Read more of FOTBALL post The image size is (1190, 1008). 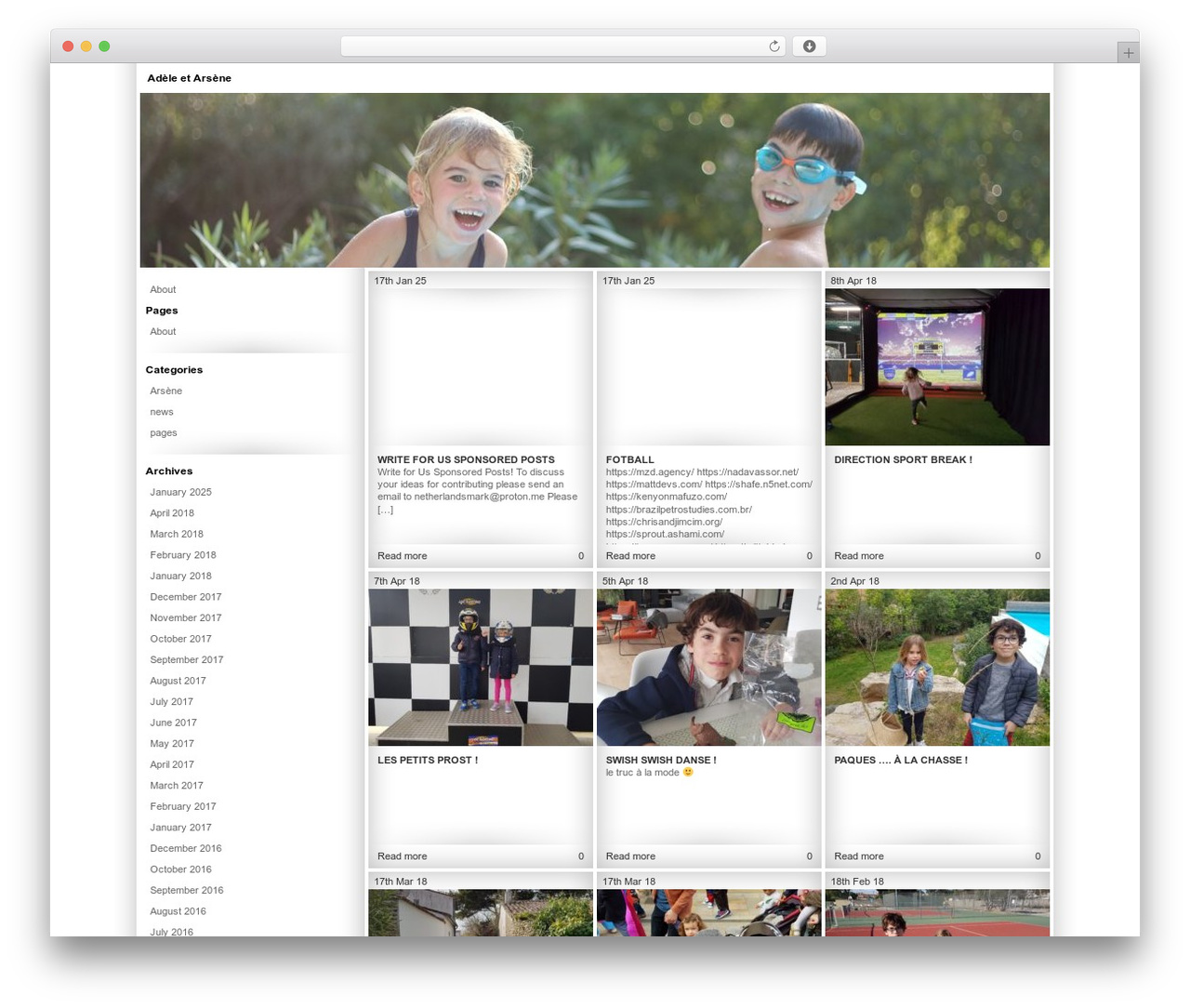tap(630, 556)
